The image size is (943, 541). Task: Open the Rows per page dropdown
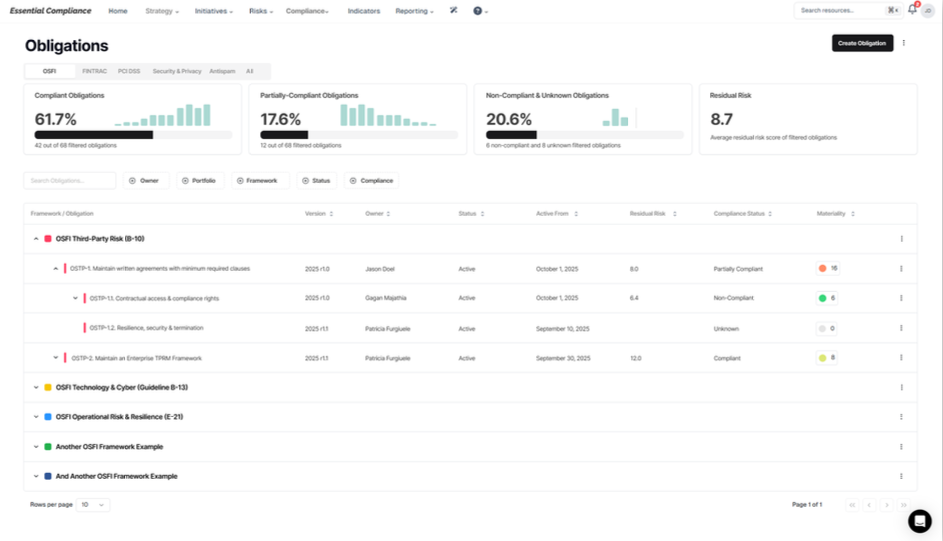pos(93,505)
